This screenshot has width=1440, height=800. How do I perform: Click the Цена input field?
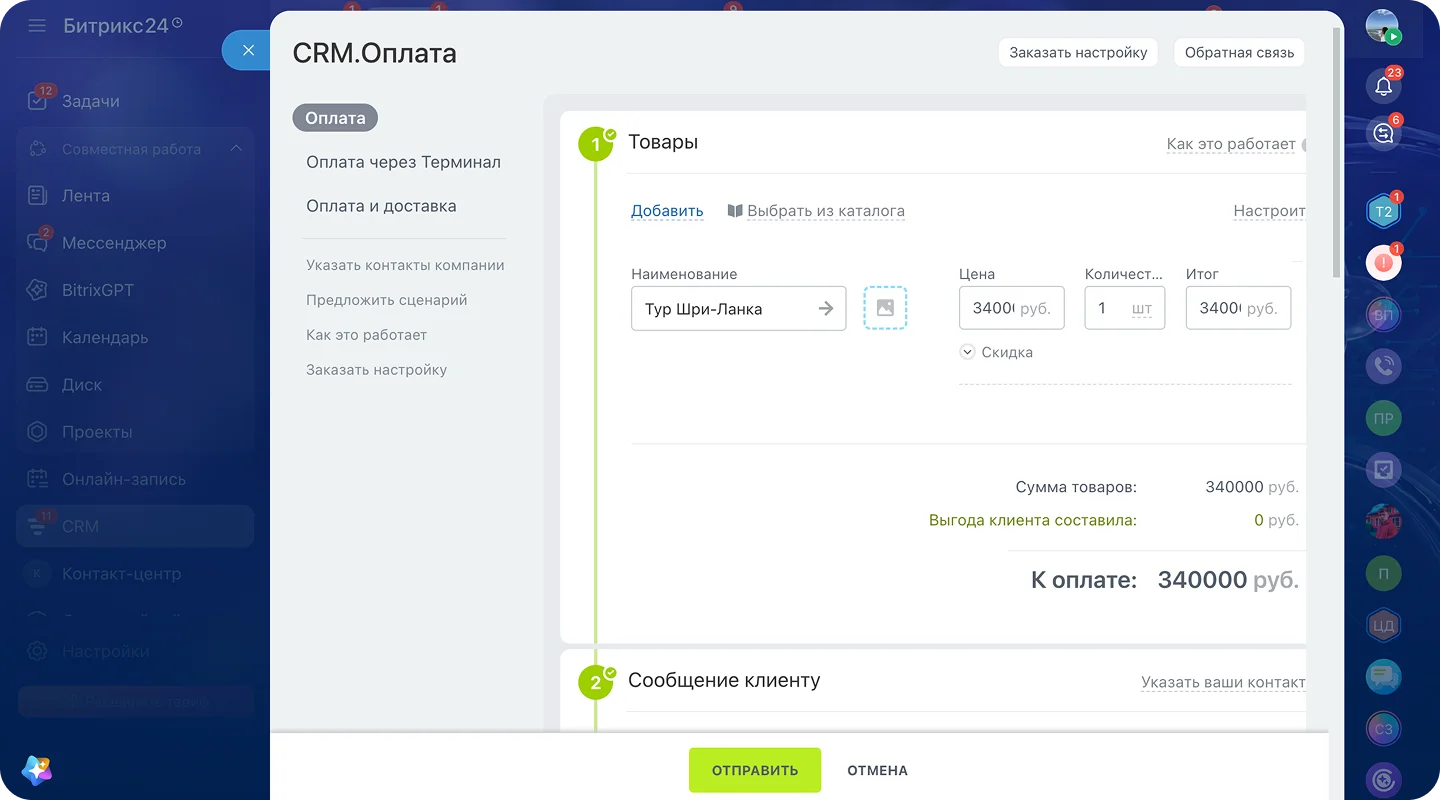1011,308
